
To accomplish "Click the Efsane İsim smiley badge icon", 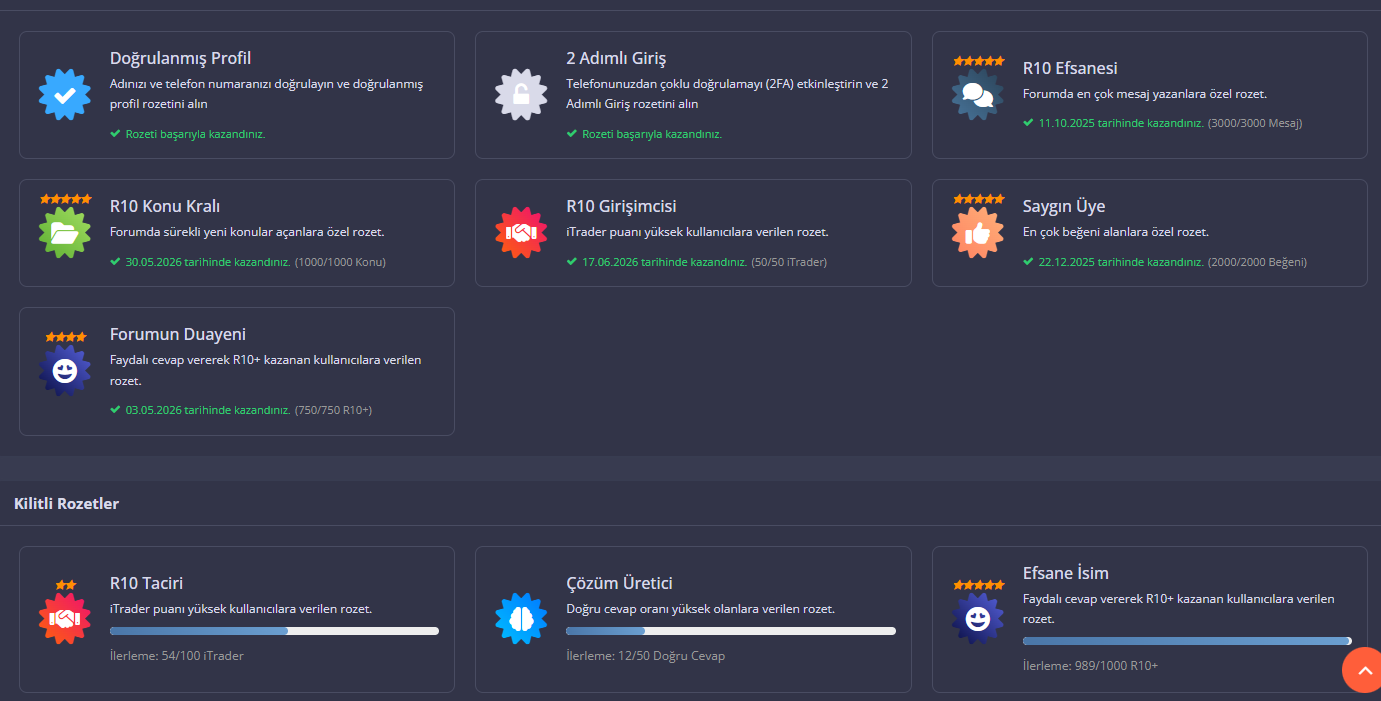I will (978, 619).
